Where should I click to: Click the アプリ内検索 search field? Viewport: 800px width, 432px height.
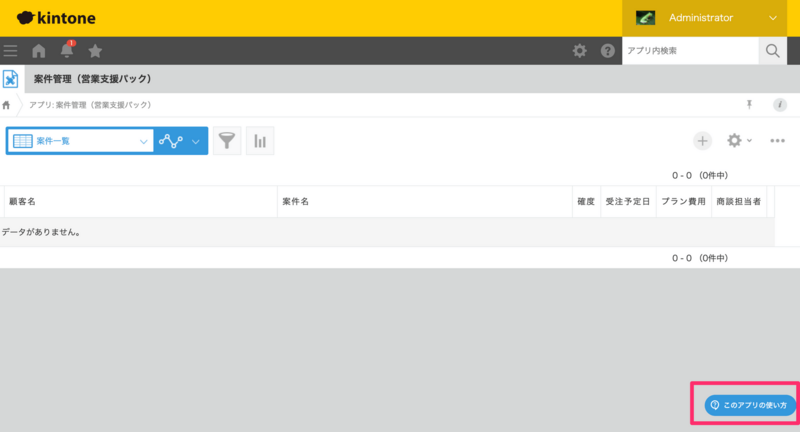(x=690, y=51)
